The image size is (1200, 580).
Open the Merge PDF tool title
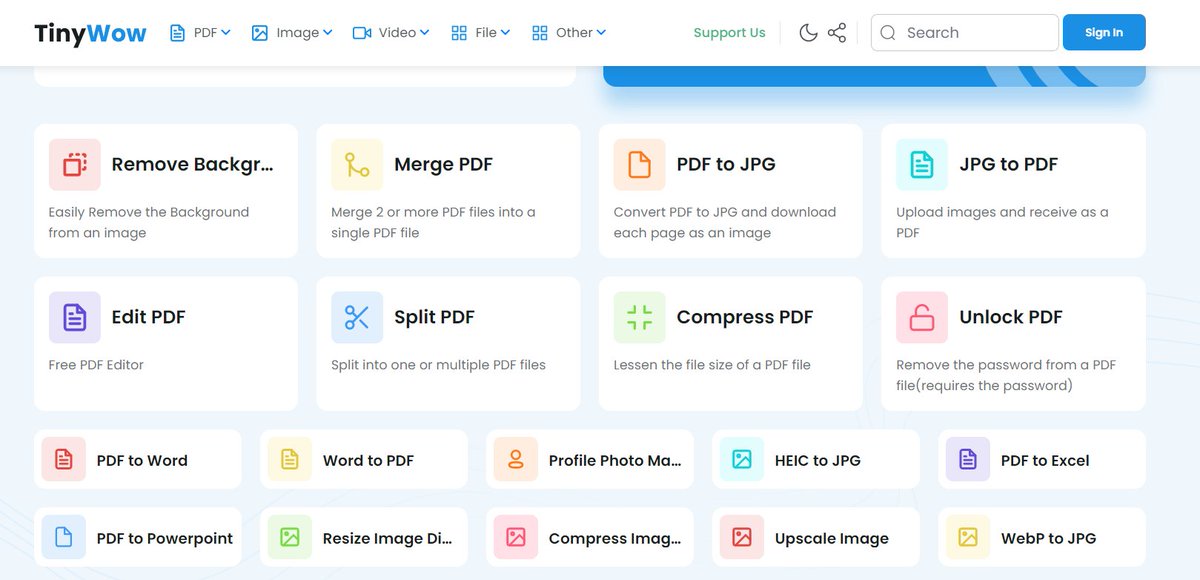[x=443, y=164]
